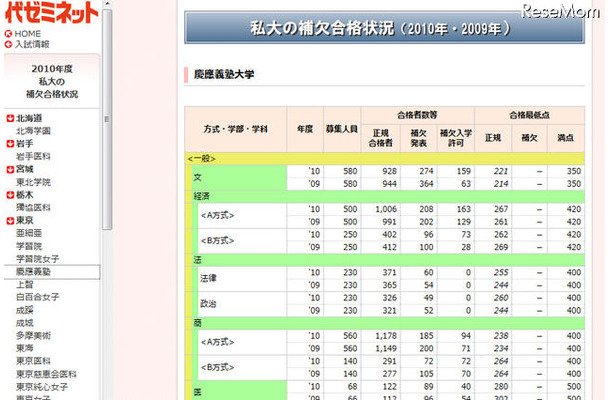Click the 法 faculty green row
Image resolution: width=610 pixels, height=400 pixels.
pyautogui.click(x=388, y=260)
